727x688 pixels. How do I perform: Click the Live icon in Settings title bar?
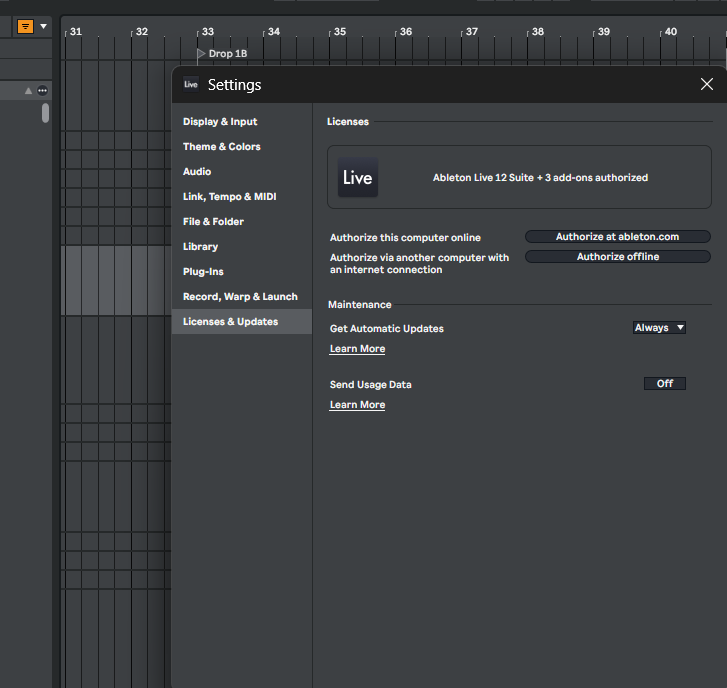click(191, 84)
